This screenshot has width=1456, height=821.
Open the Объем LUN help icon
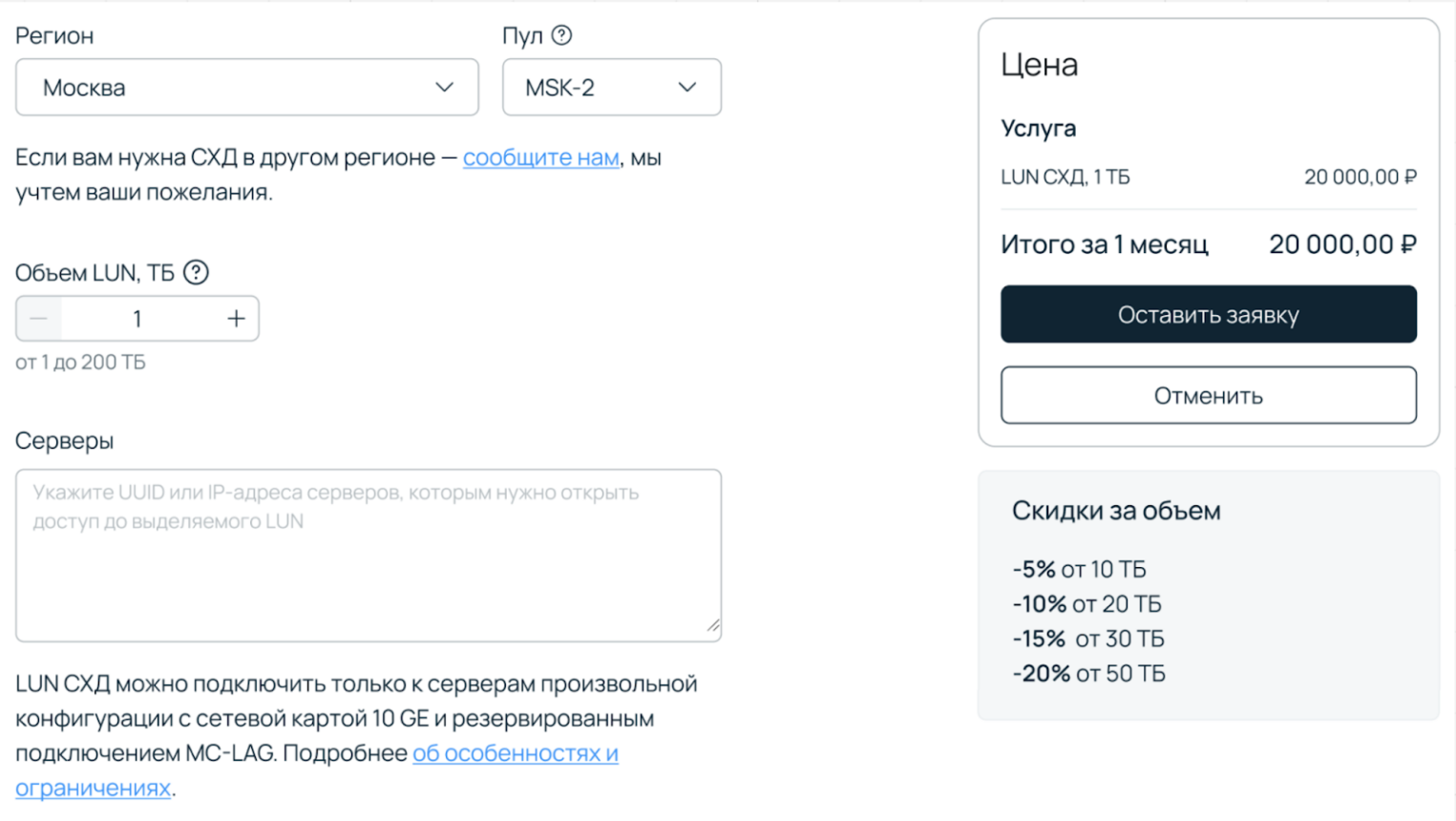click(x=196, y=272)
